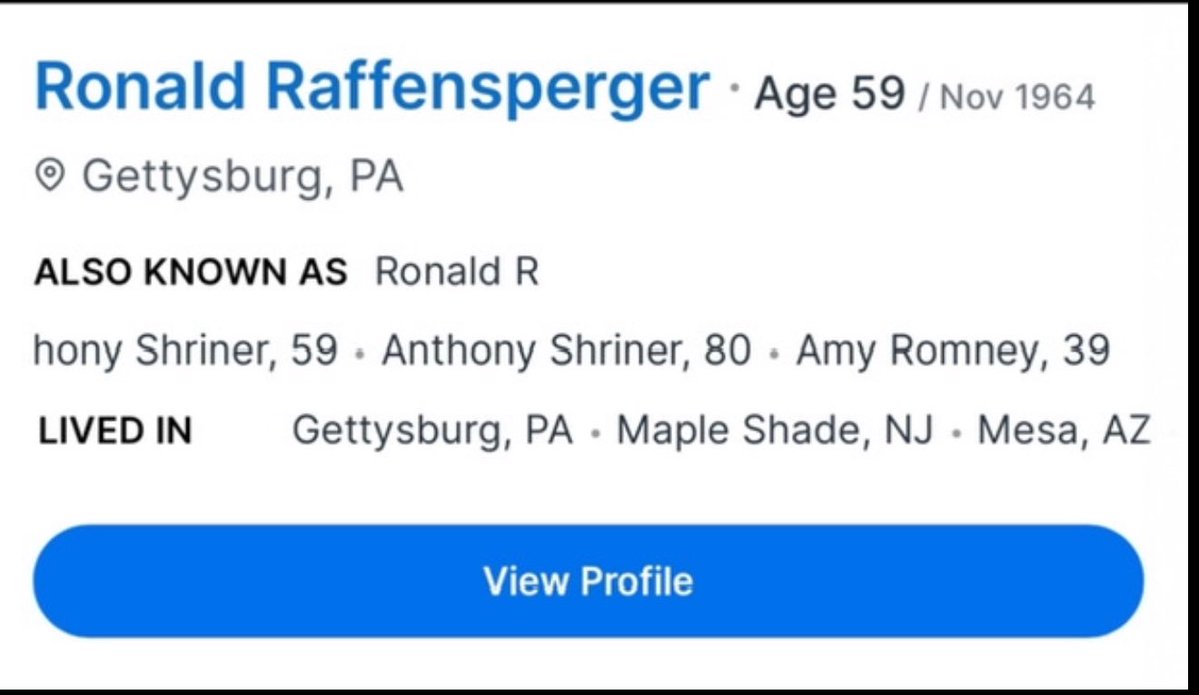The image size is (1199, 695).
Task: Click the LIVED IN label
Action: pos(115,431)
